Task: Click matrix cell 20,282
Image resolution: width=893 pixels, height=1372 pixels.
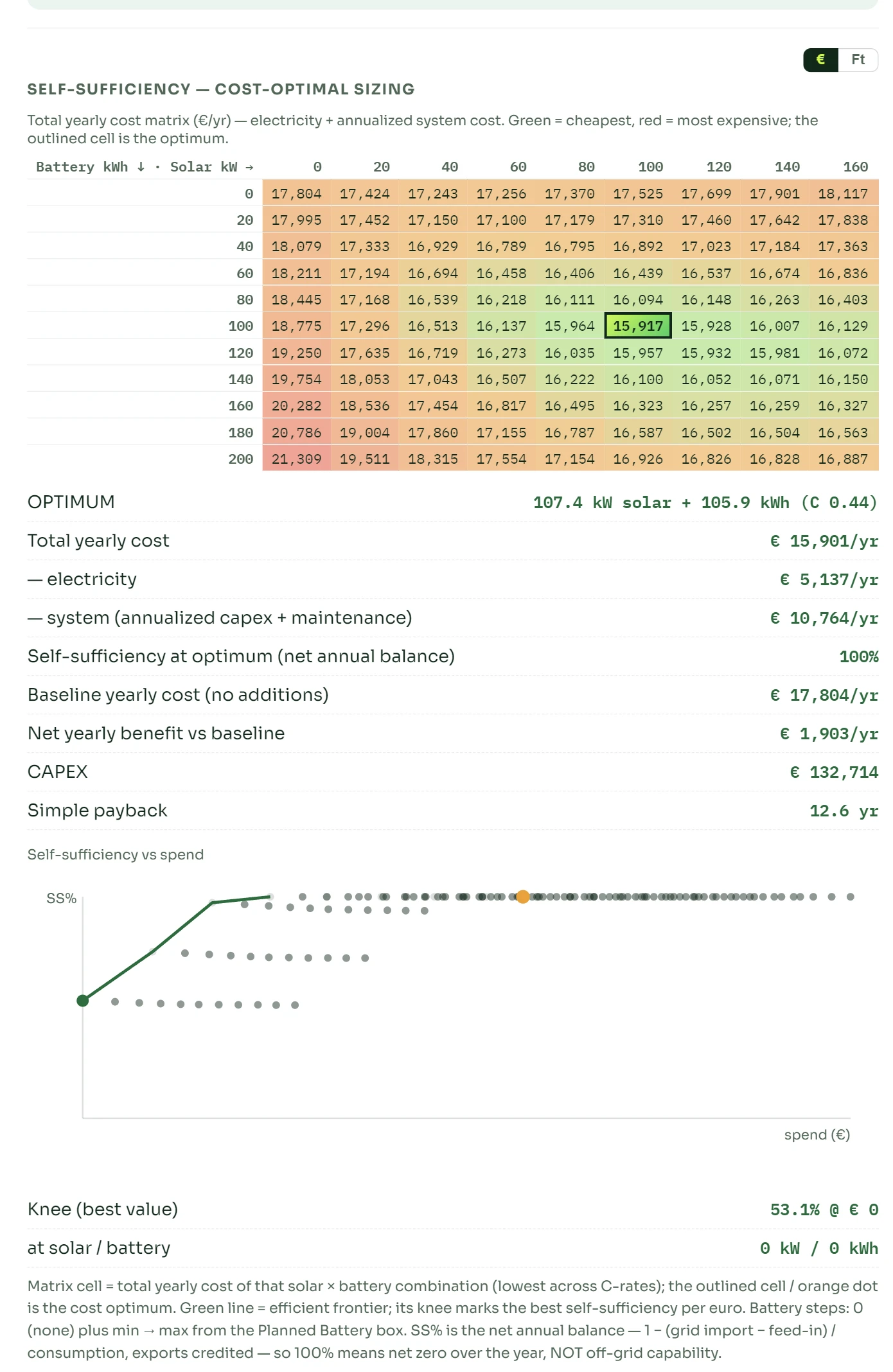Action: 297,405
